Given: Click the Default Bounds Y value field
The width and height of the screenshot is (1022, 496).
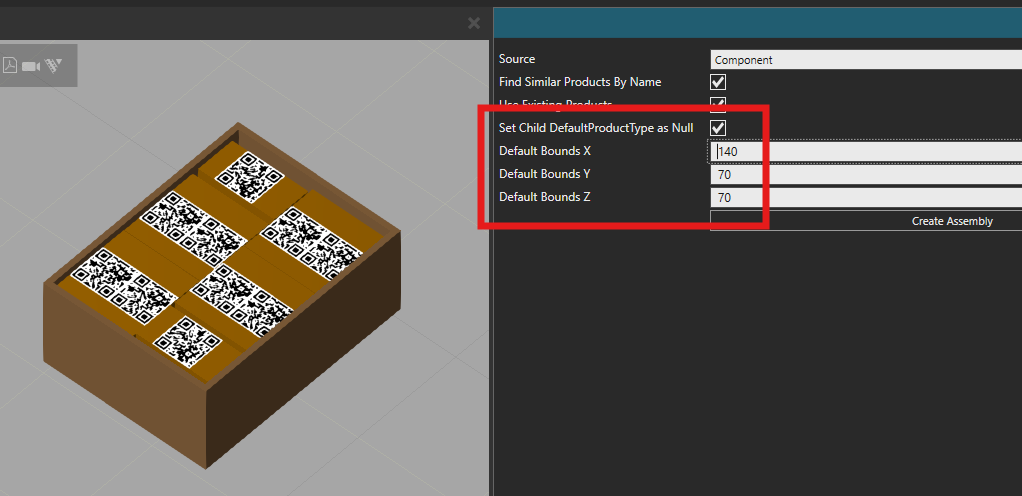Looking at the screenshot, I should click(x=865, y=175).
